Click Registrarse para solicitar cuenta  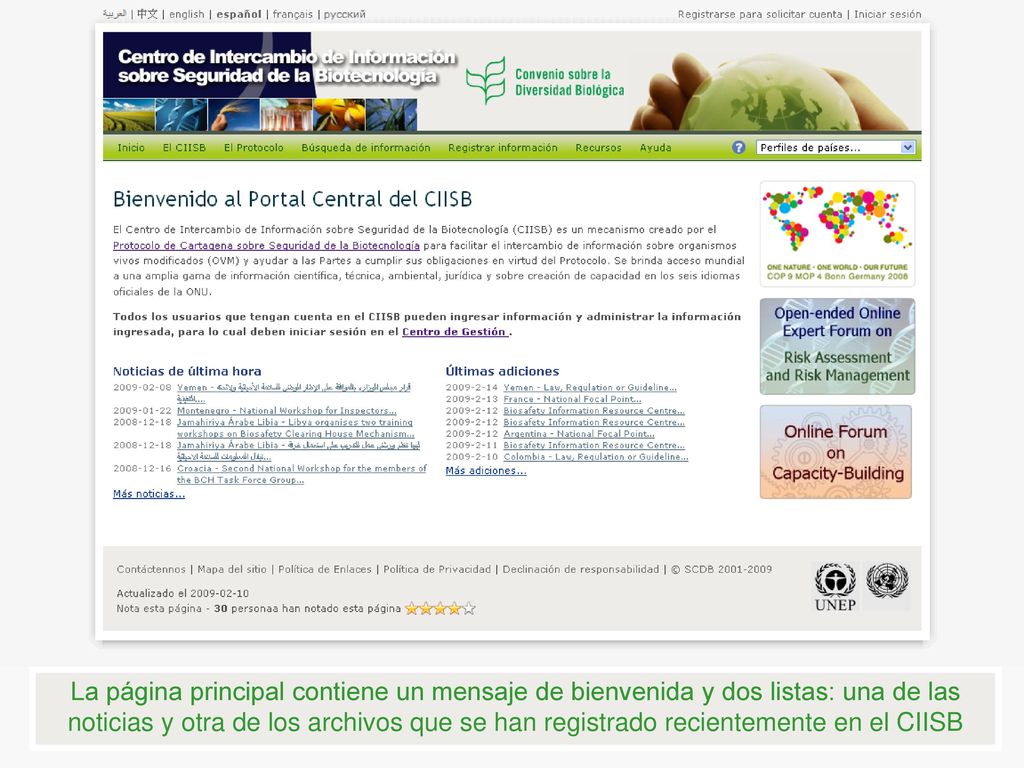(760, 14)
